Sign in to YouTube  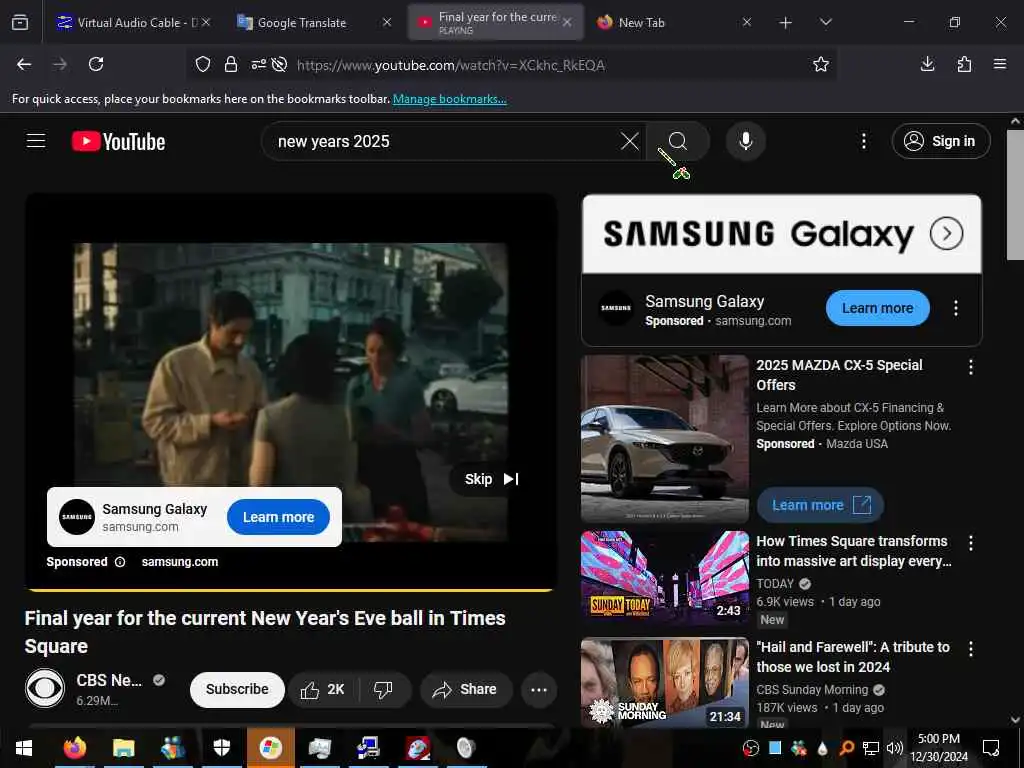point(940,141)
